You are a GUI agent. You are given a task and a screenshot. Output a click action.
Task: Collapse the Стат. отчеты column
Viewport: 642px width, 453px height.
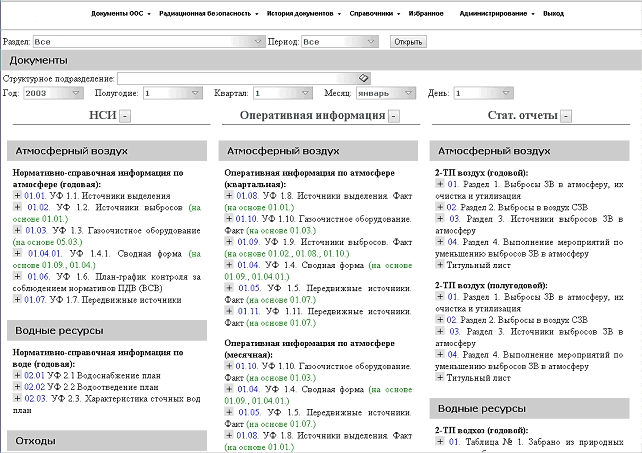coord(566,116)
